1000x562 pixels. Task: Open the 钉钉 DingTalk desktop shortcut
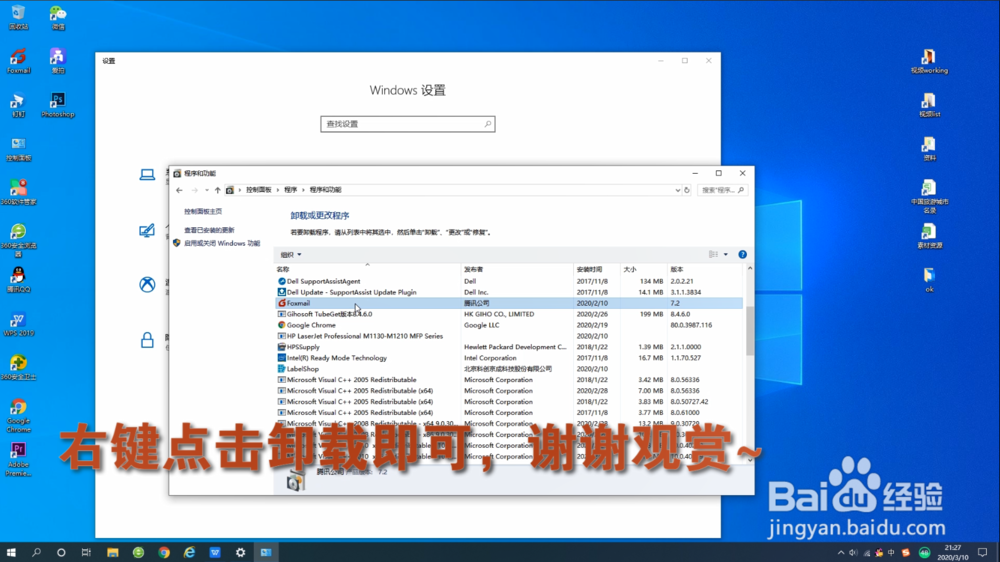click(x=18, y=105)
